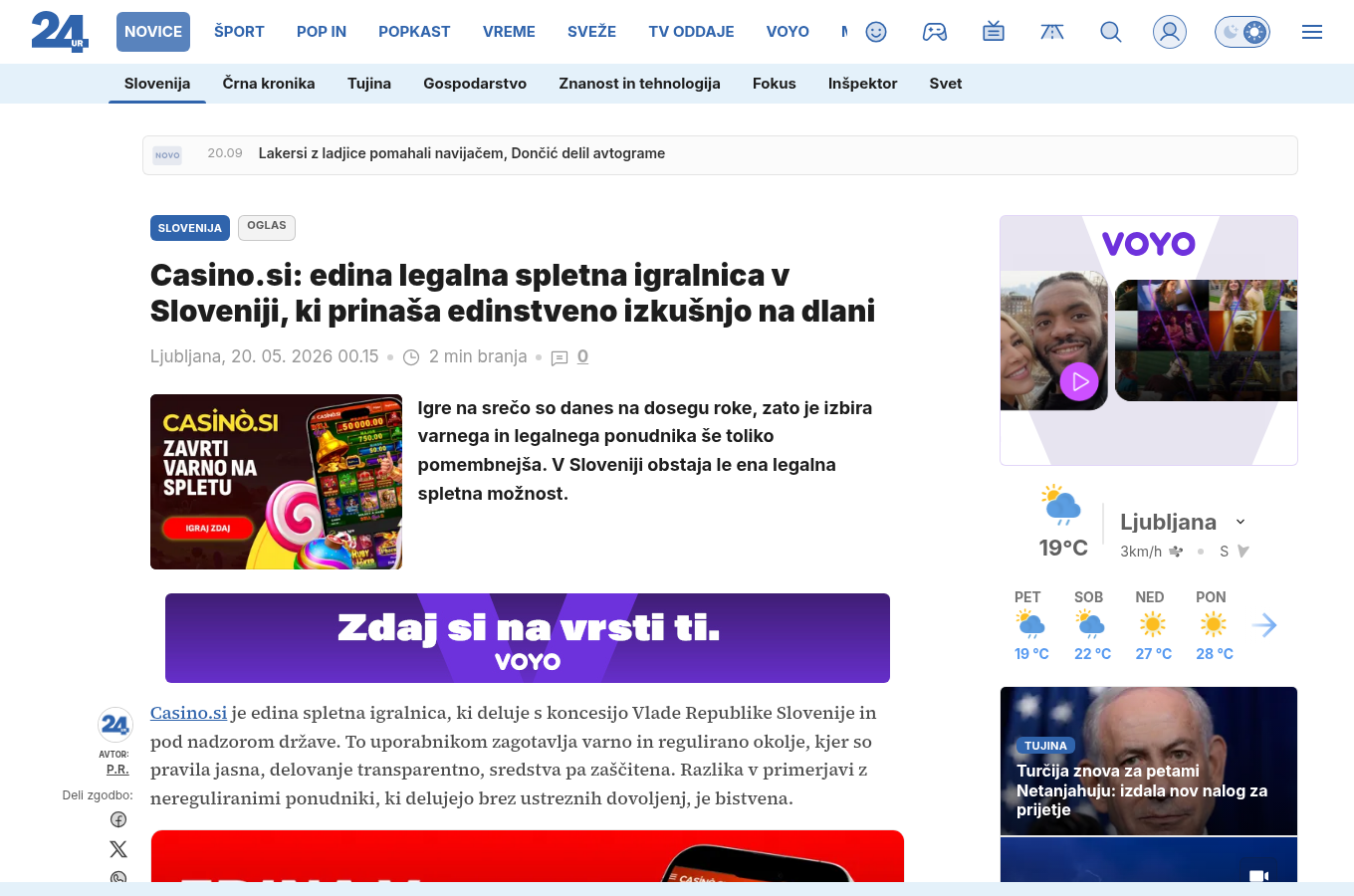Open site search magnifier

coord(1111,32)
